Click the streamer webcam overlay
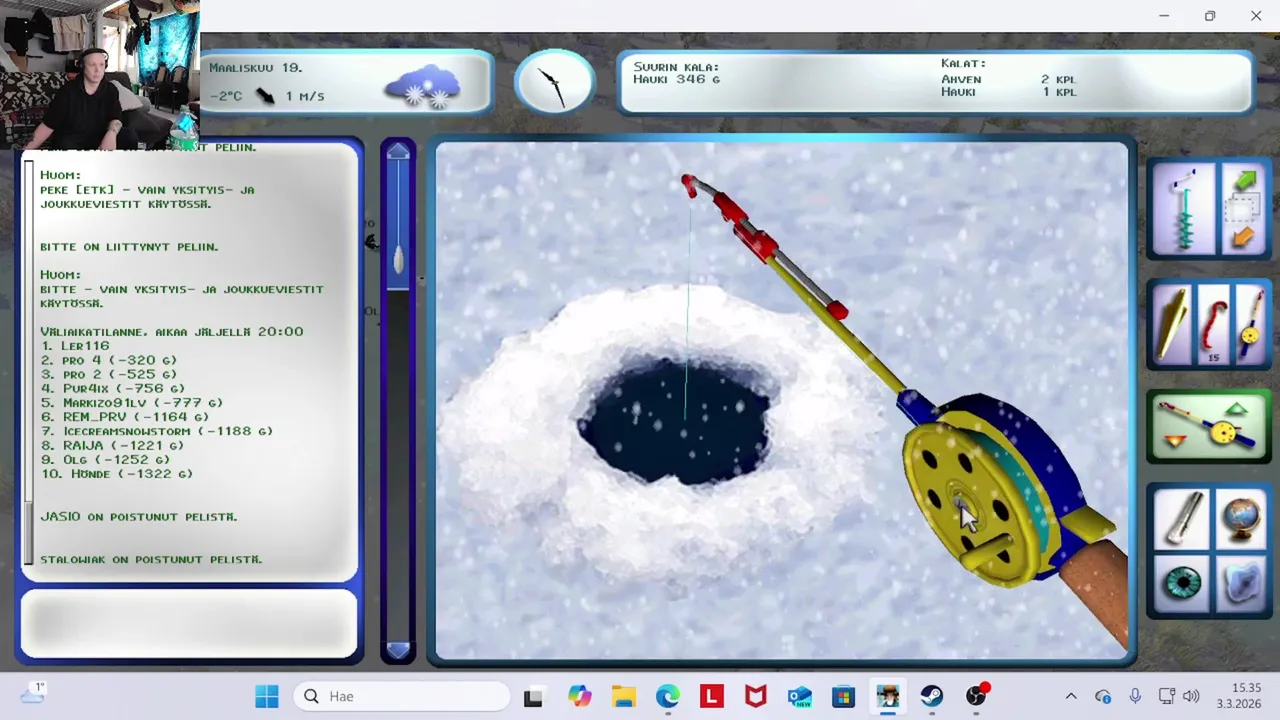The image size is (1280, 720). click(100, 73)
